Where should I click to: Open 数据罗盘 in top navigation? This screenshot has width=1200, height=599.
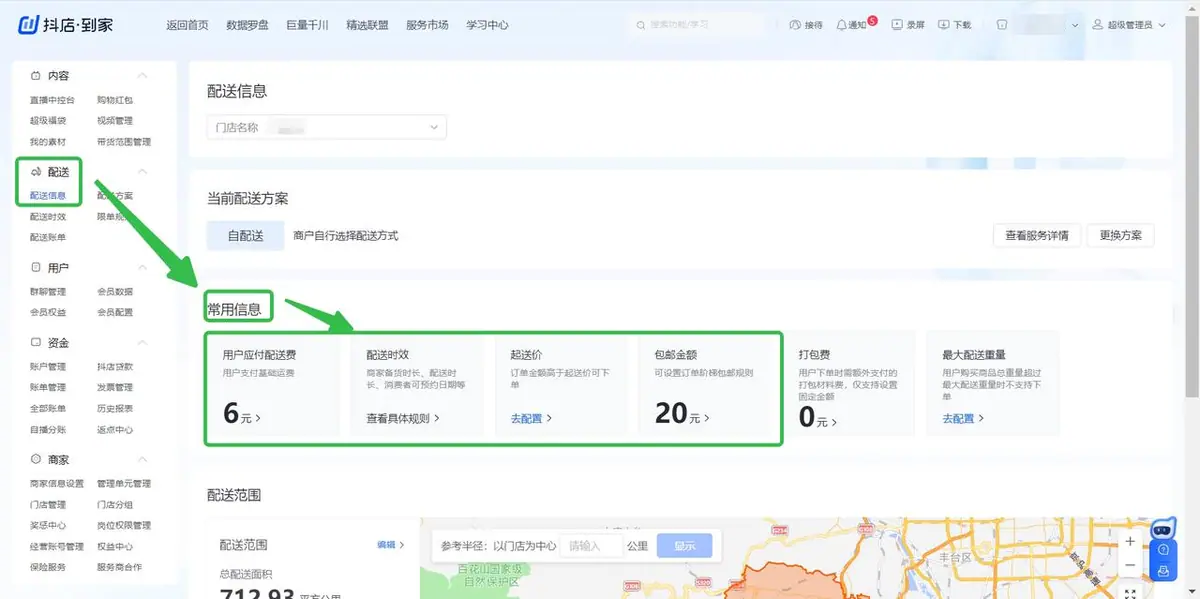[247, 25]
